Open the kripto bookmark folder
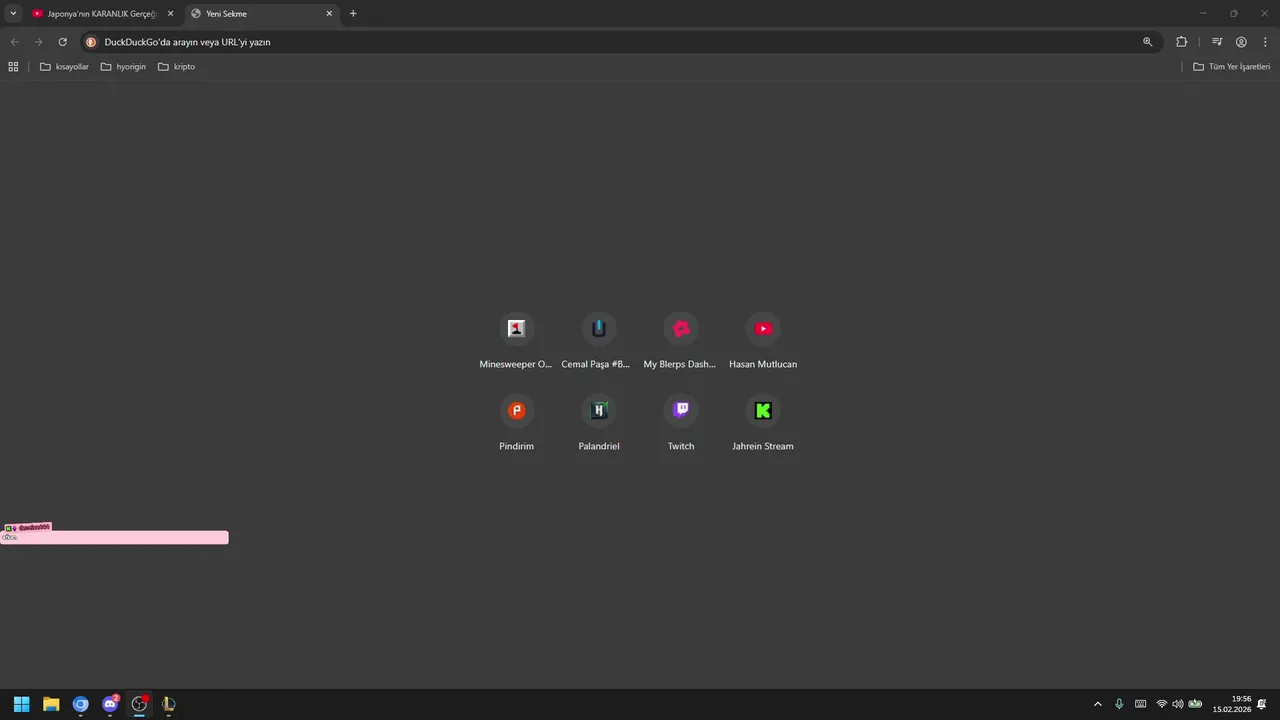Image resolution: width=1280 pixels, height=720 pixels. (176, 67)
